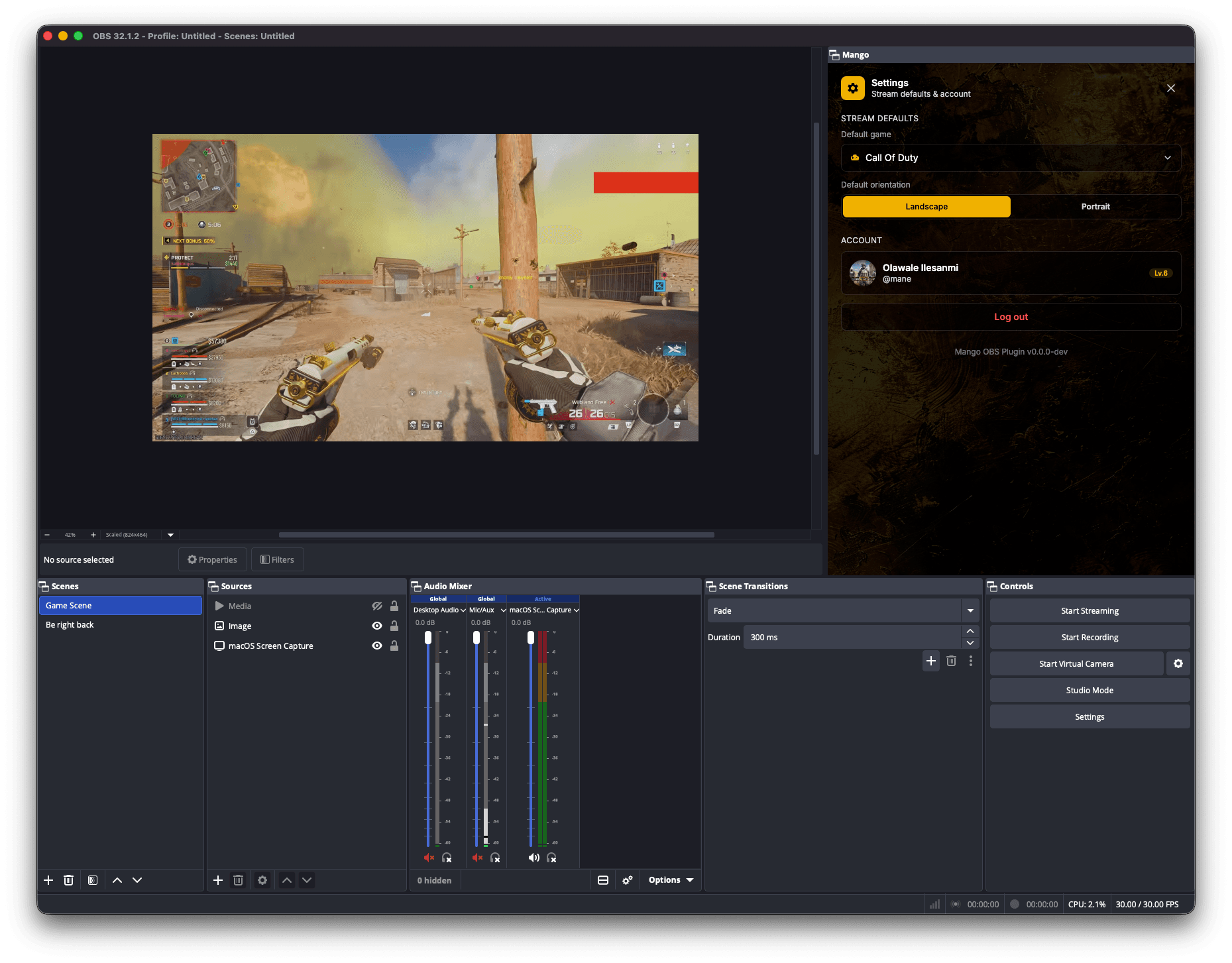Open Audio Mixer Options dropdown
The height and width of the screenshot is (963, 1232).
(671, 880)
